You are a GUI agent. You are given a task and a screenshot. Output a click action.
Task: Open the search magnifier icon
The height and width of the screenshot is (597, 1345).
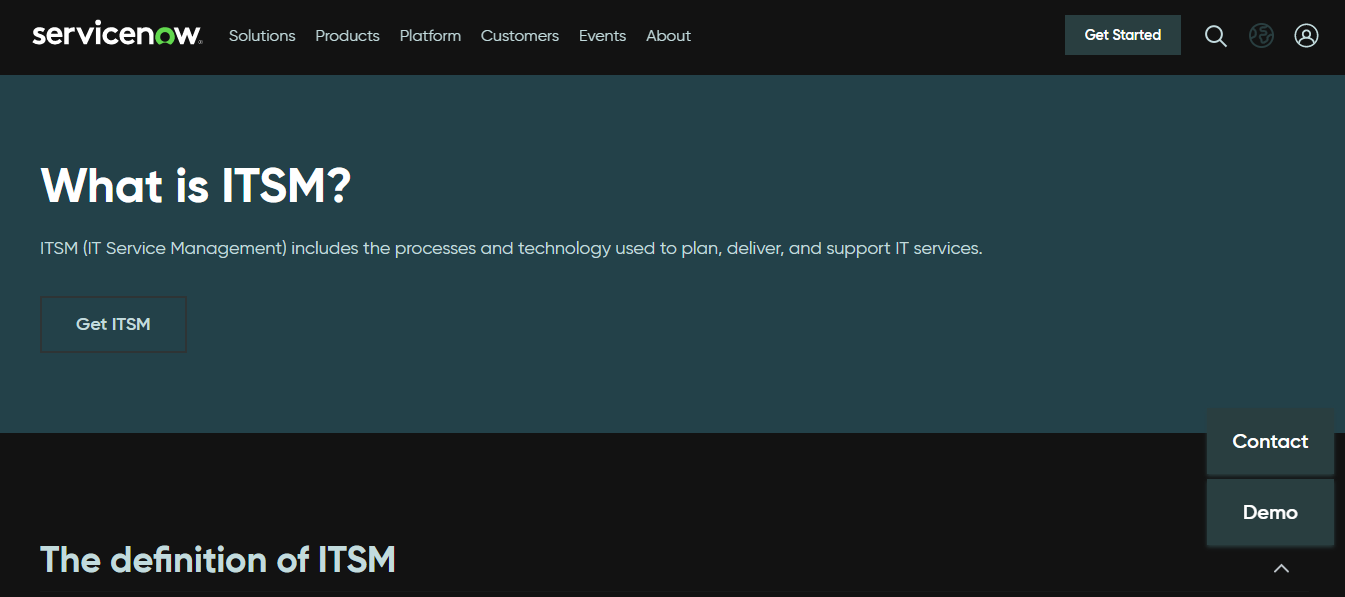[1215, 36]
